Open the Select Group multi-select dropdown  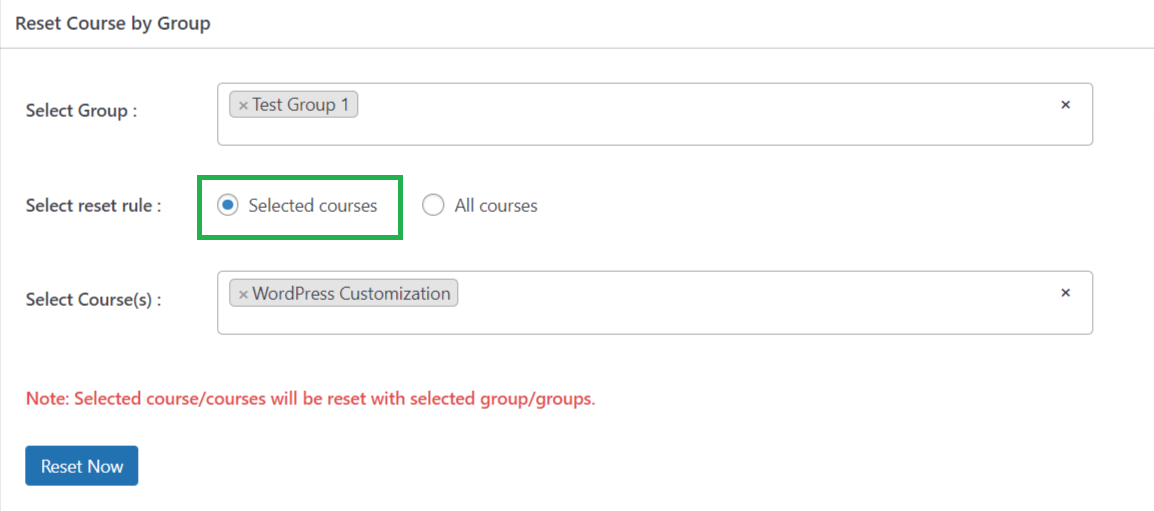point(654,114)
